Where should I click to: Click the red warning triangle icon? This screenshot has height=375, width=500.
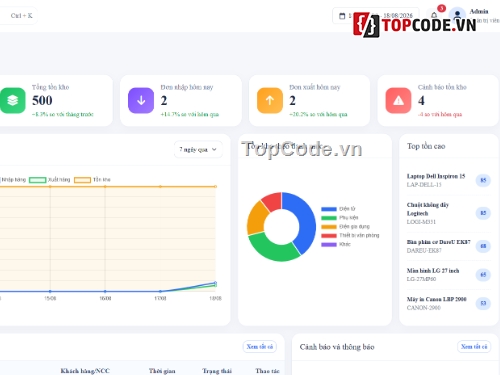(398, 100)
